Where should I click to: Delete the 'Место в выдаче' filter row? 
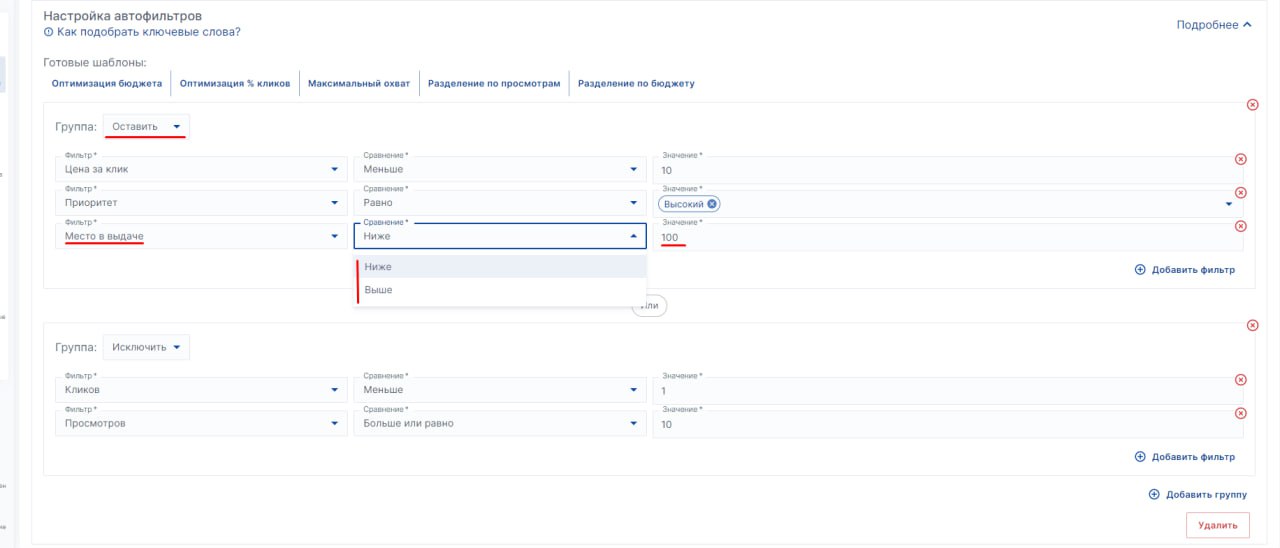(1241, 227)
